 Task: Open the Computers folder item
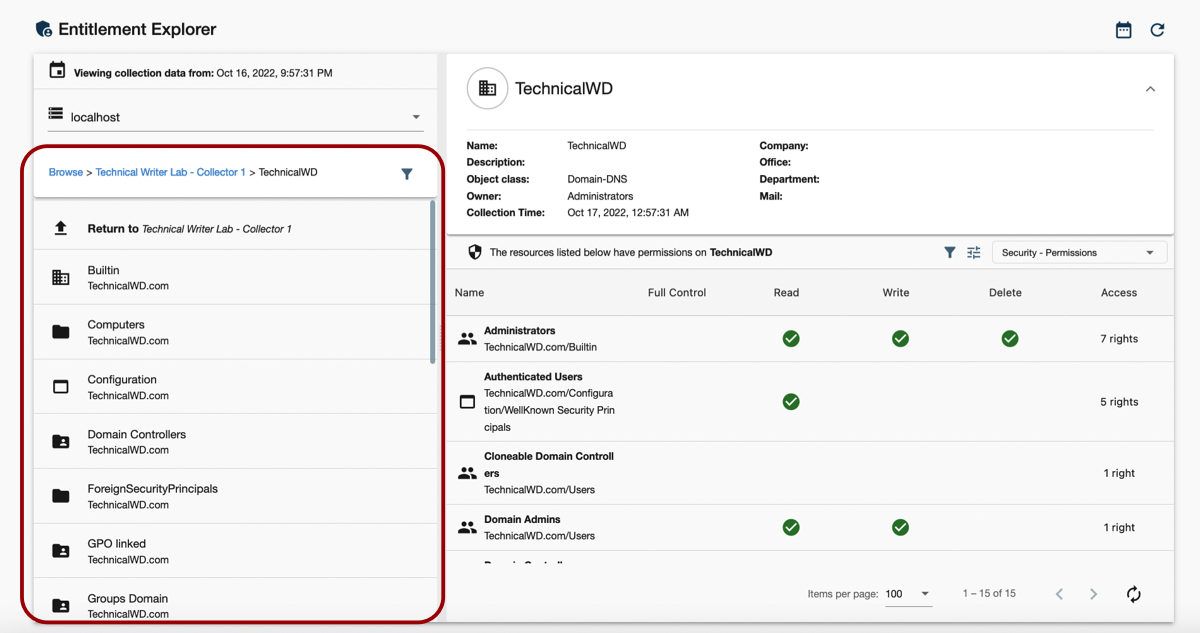[x=116, y=332]
